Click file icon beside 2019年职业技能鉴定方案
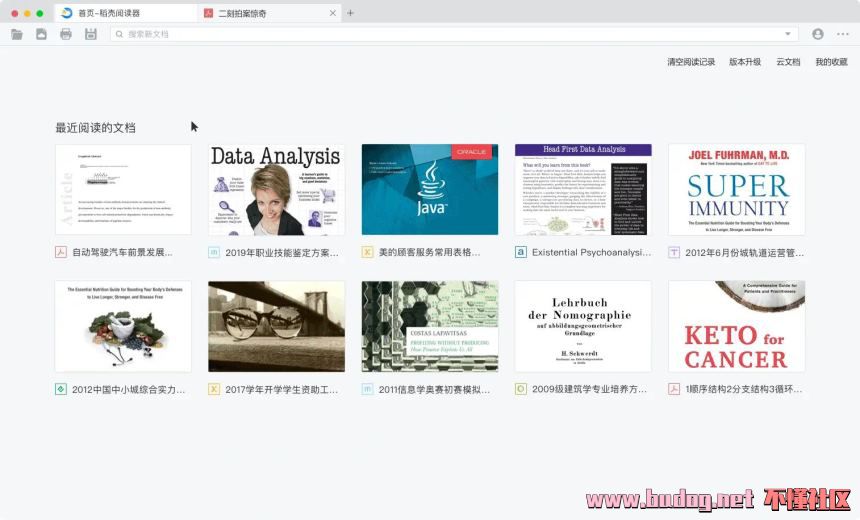 coord(214,252)
